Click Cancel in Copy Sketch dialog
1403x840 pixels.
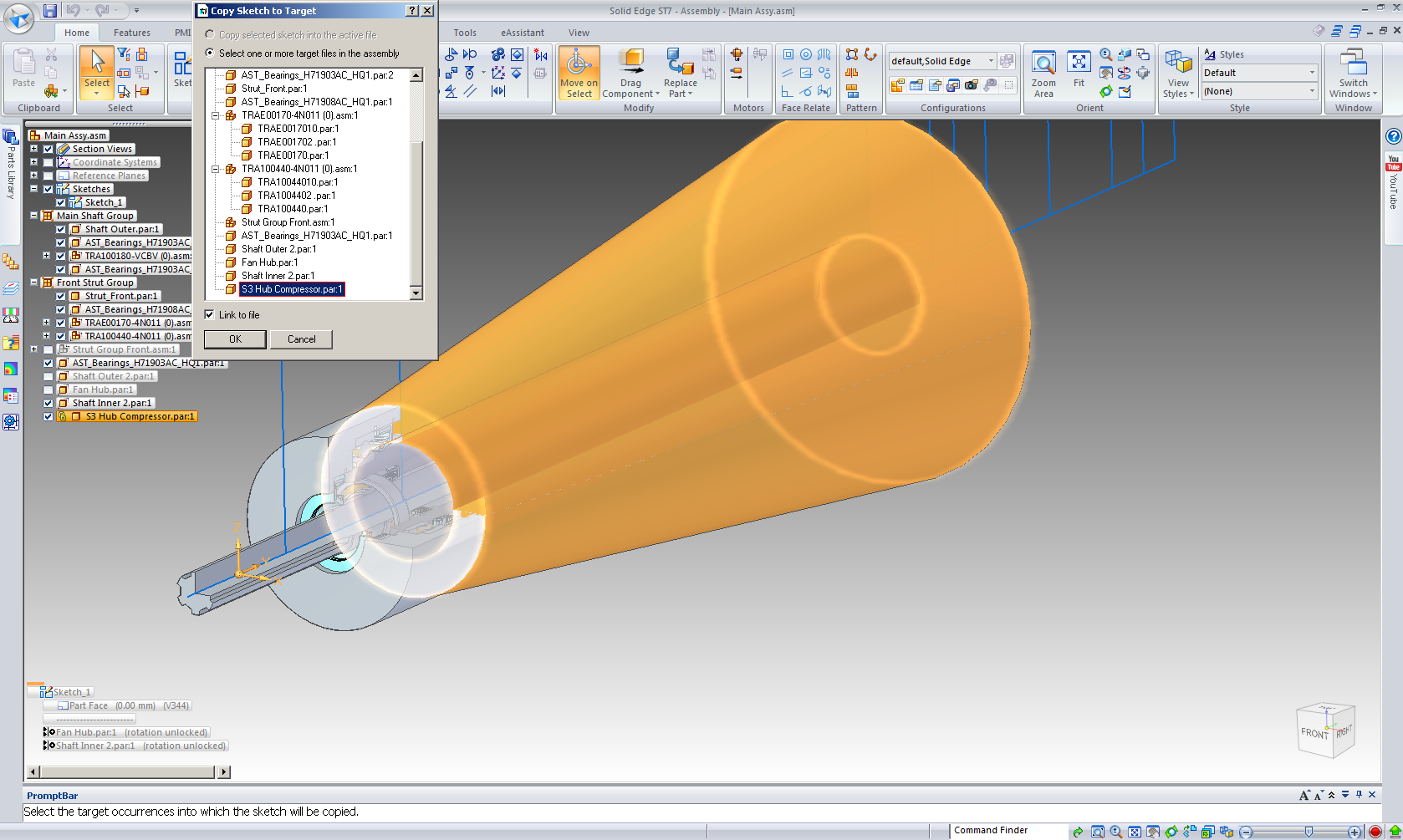click(300, 339)
